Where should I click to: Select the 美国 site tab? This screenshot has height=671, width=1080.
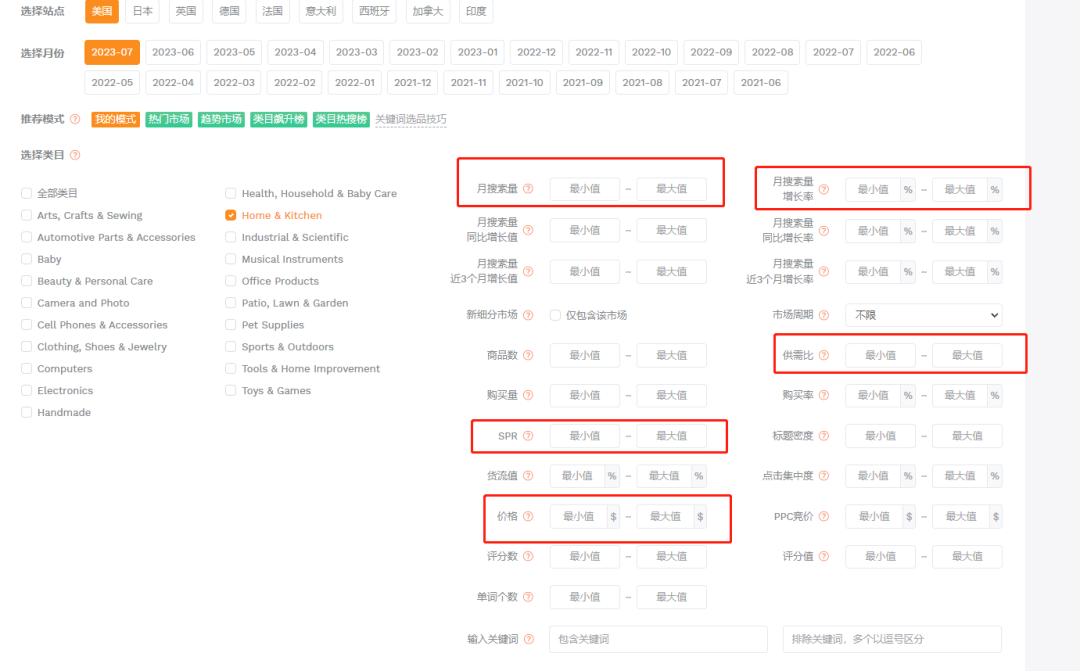pos(102,11)
